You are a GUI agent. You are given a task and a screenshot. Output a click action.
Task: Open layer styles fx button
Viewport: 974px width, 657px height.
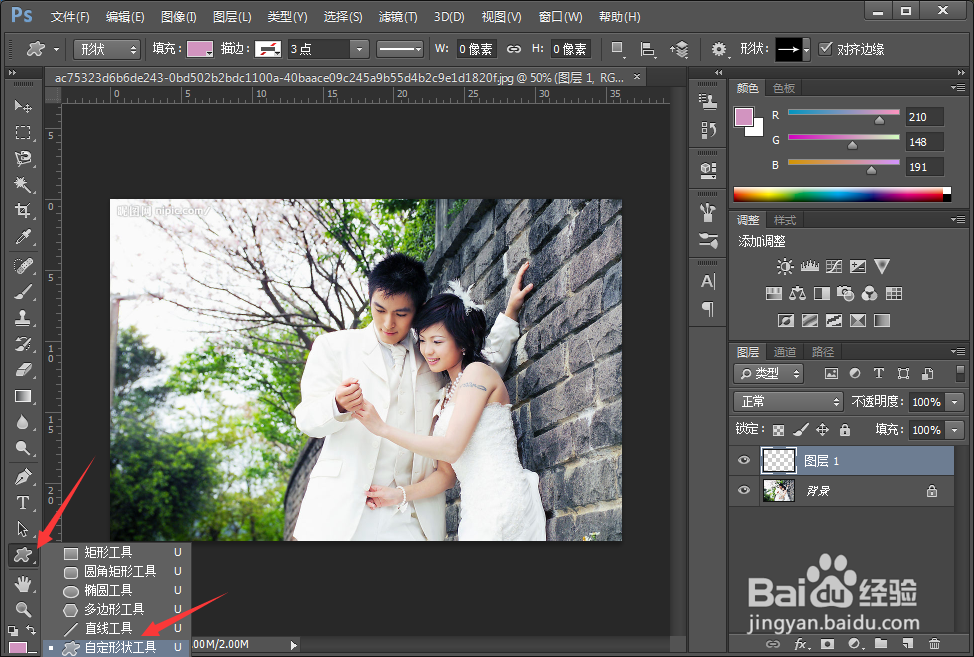tap(800, 644)
